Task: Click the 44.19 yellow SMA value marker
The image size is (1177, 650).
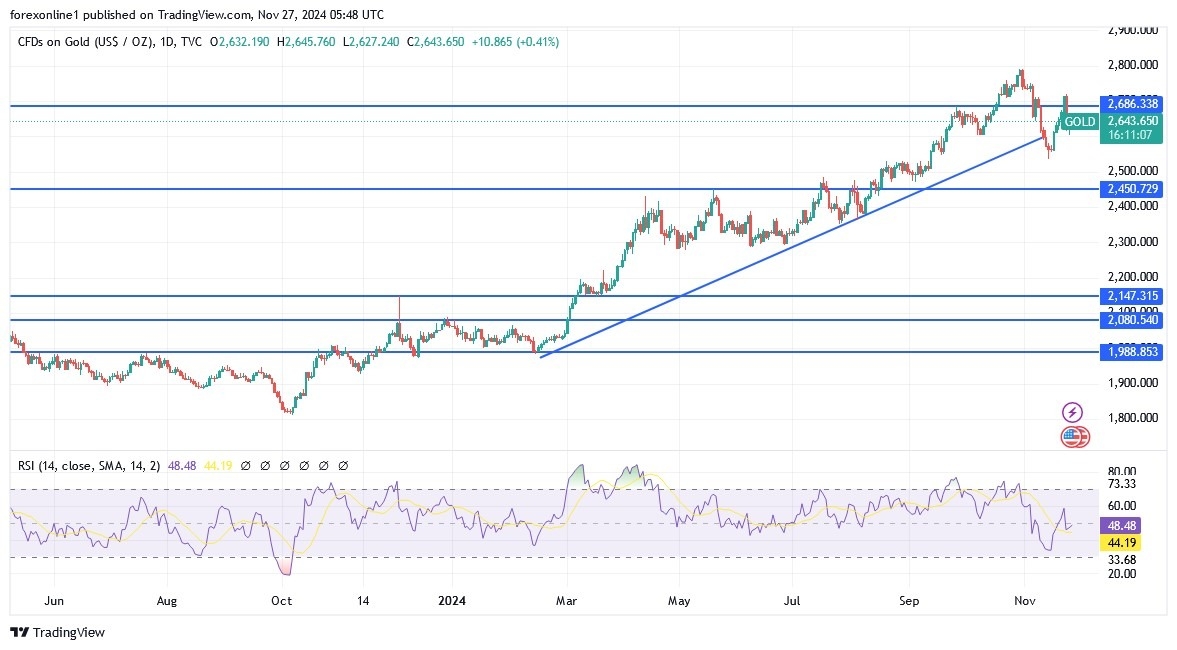Action: [1119, 541]
